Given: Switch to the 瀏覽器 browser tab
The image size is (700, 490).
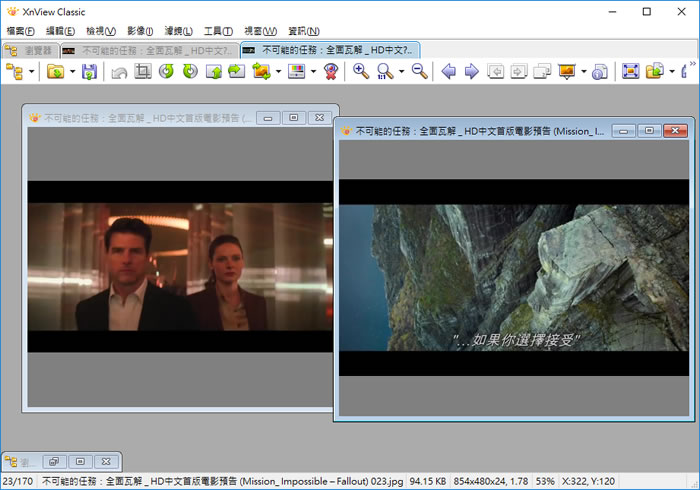Looking at the screenshot, I should click(x=30, y=51).
